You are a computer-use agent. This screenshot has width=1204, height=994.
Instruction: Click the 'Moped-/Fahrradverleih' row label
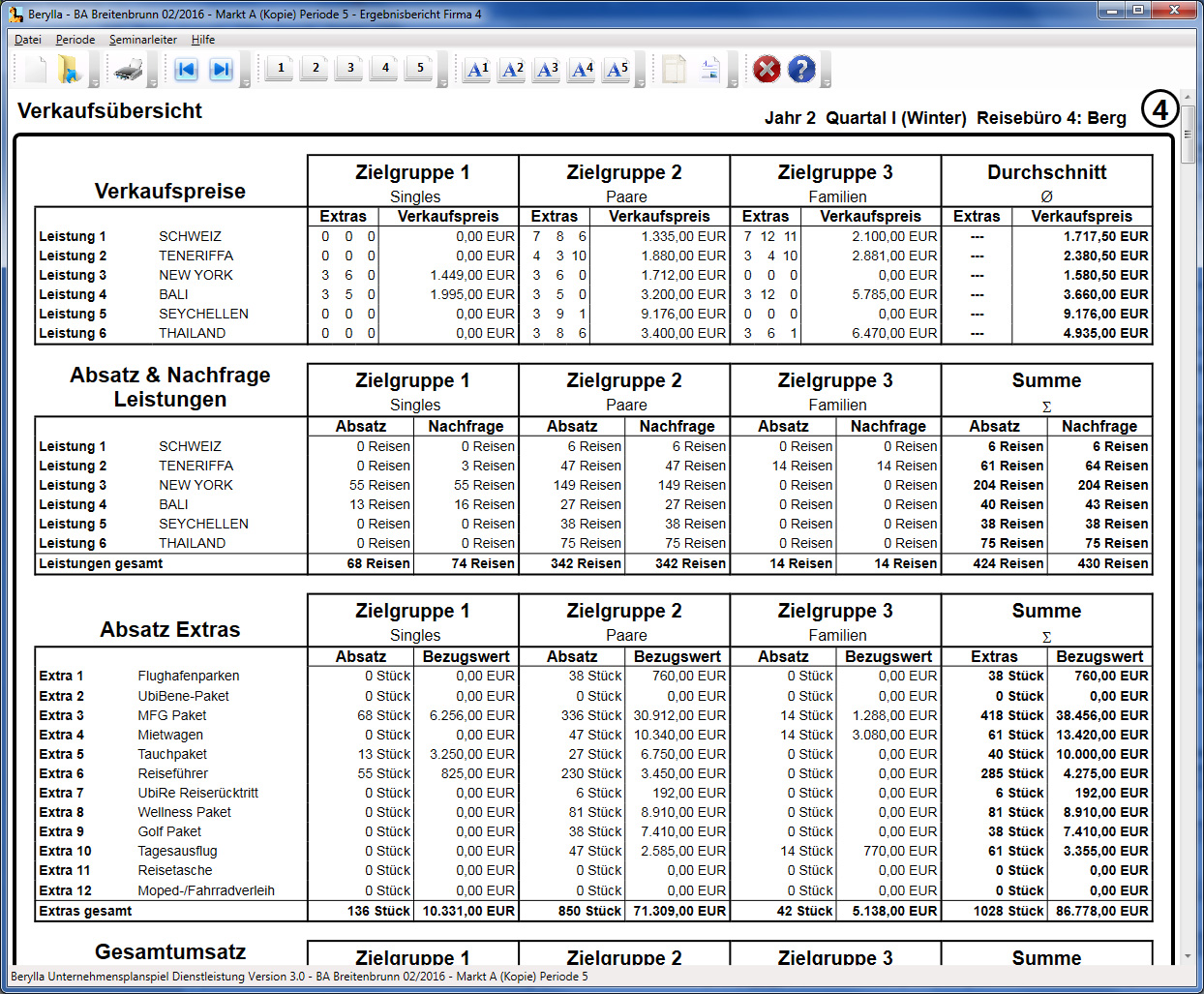(x=206, y=890)
